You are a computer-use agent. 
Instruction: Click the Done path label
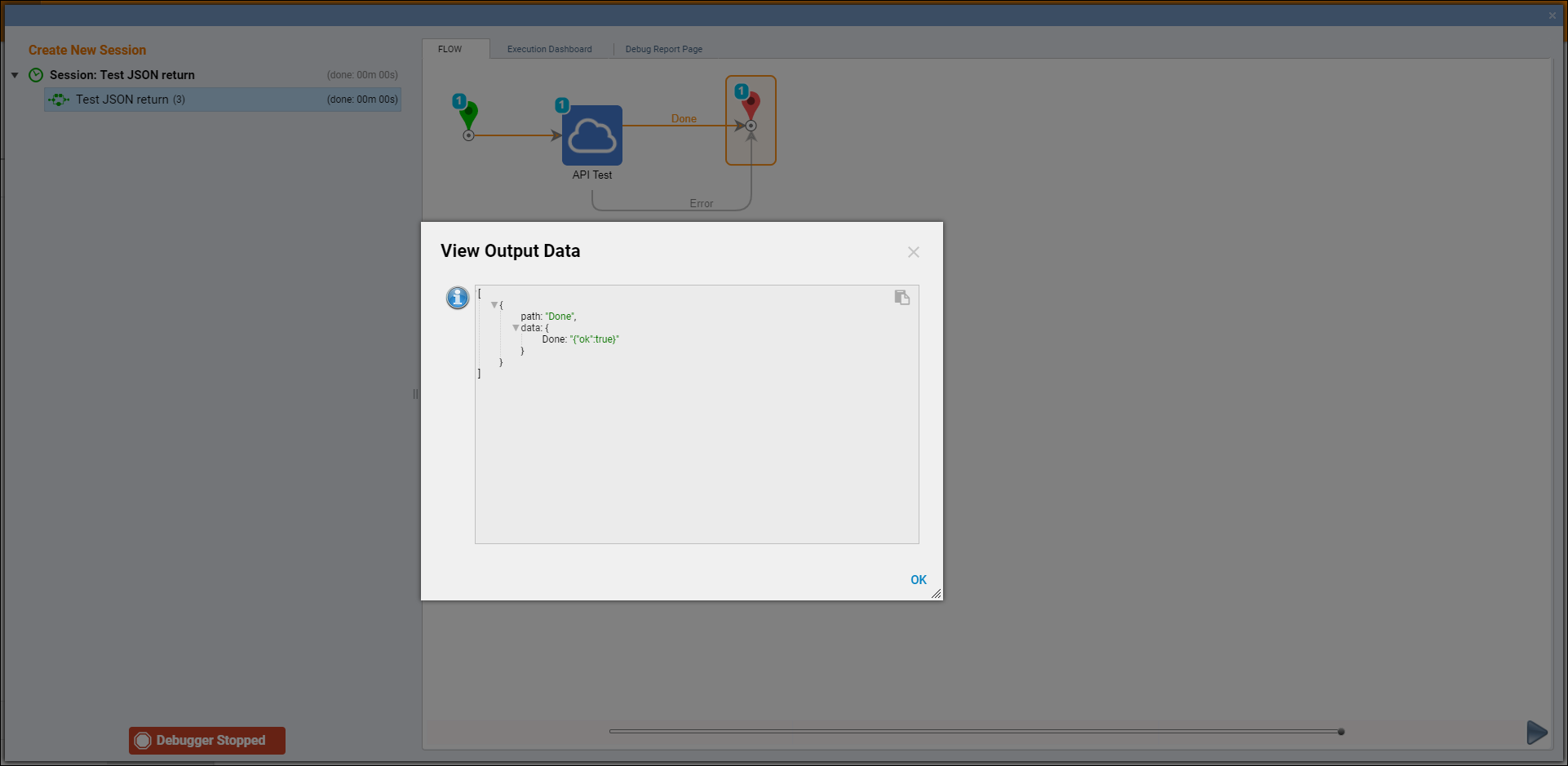(684, 118)
